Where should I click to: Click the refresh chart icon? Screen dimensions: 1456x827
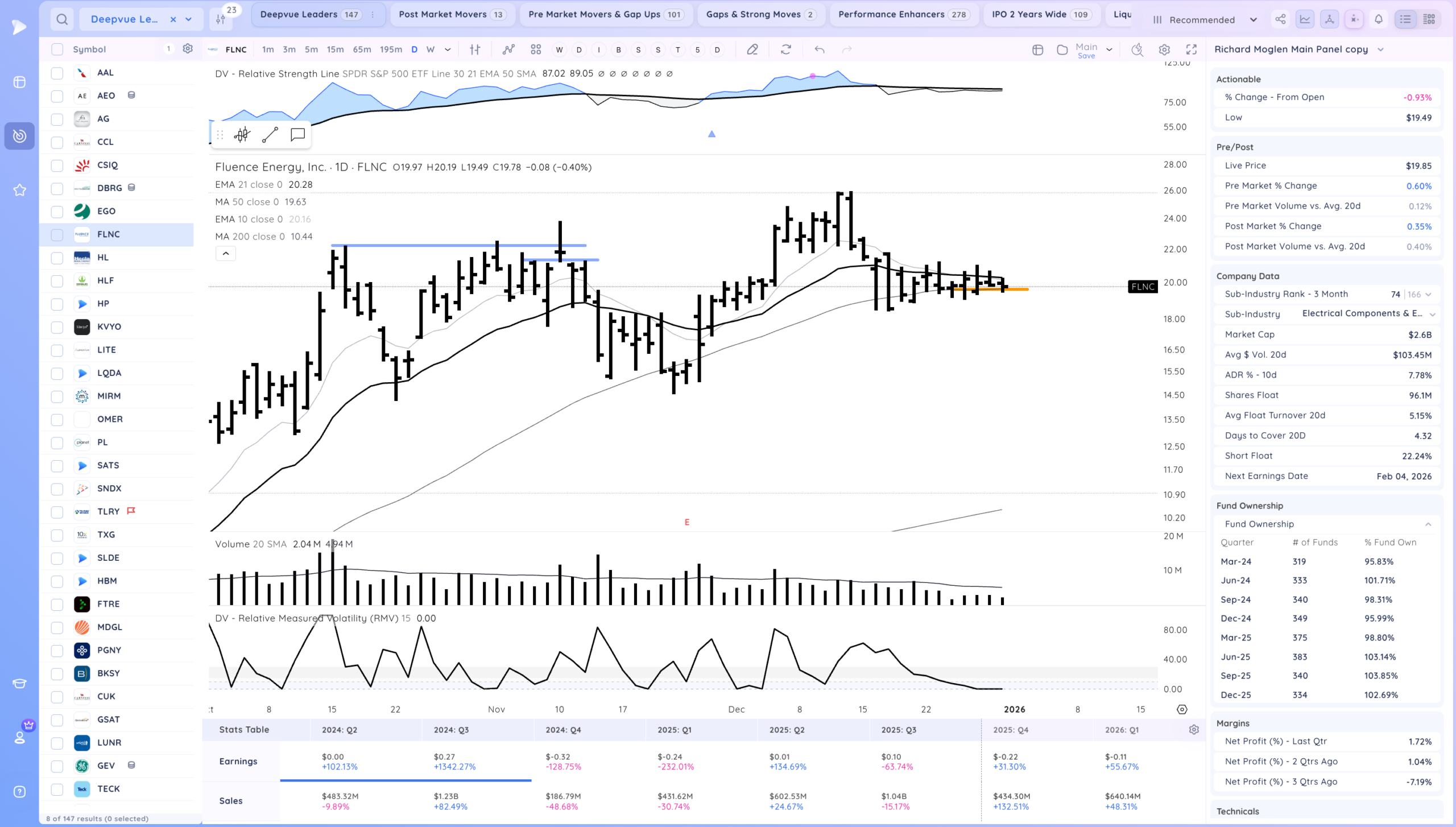pyautogui.click(x=786, y=49)
